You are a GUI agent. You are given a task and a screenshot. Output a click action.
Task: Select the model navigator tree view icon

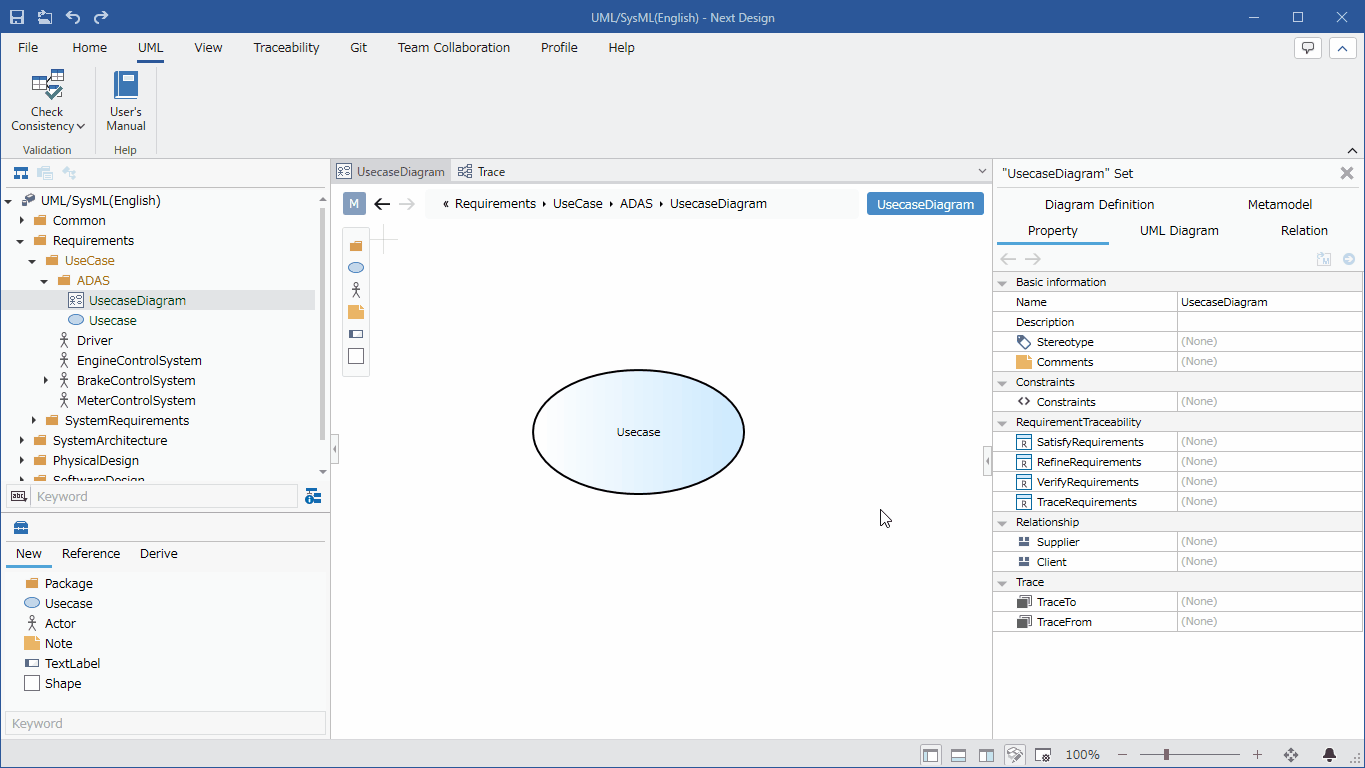[21, 173]
